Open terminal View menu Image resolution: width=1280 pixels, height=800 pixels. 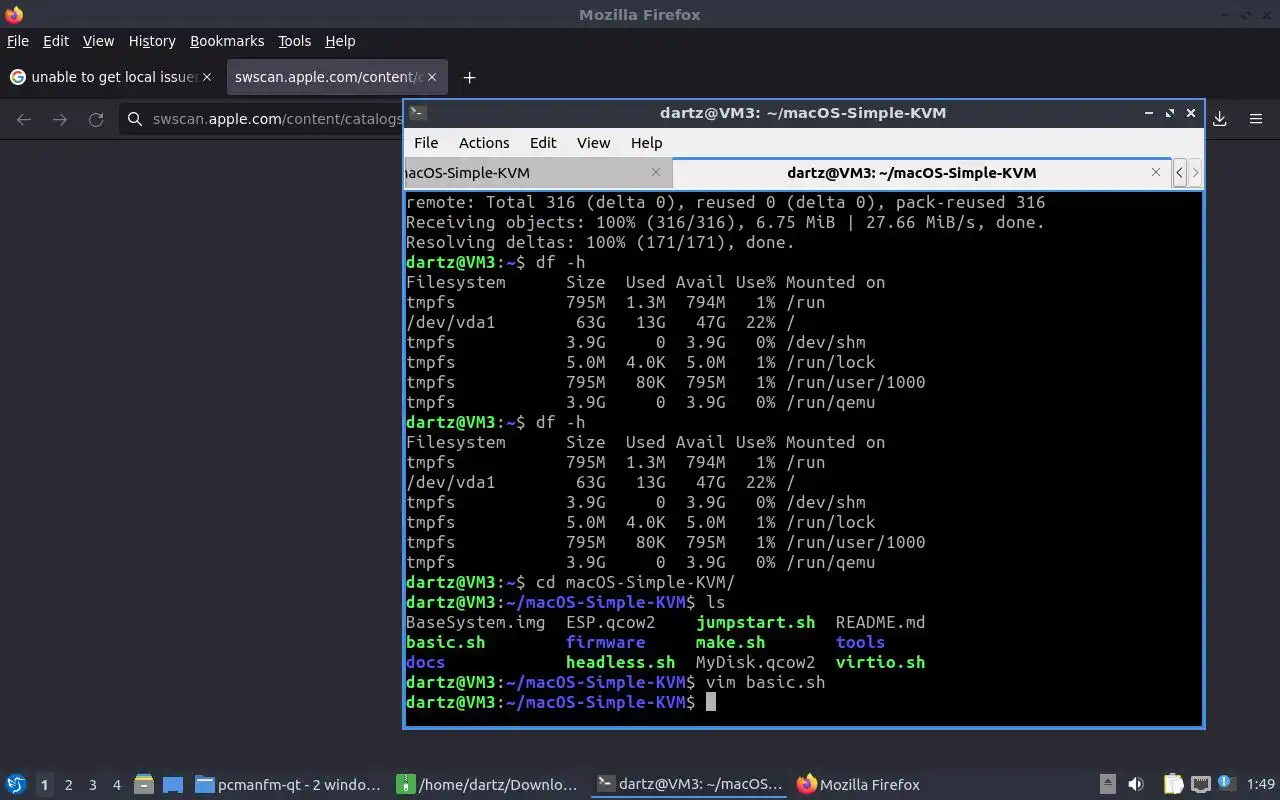click(593, 143)
